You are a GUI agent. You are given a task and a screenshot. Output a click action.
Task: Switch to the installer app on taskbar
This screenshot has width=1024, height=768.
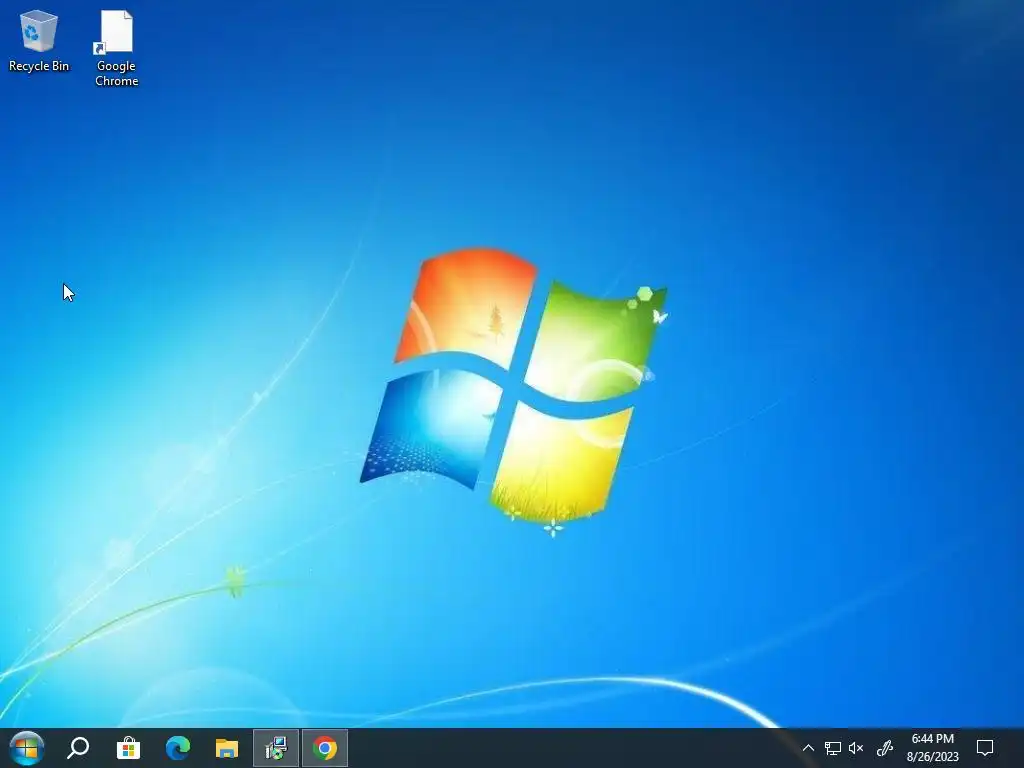tap(276, 748)
